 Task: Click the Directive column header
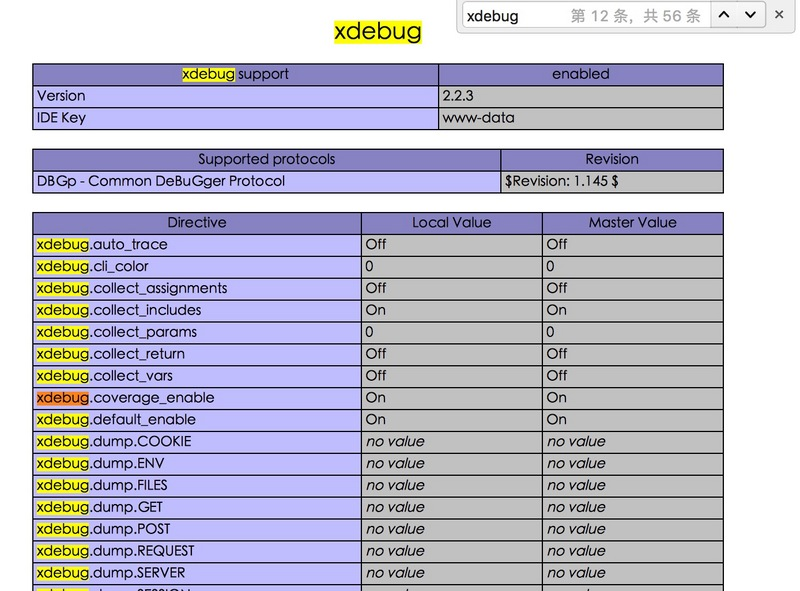point(197,223)
